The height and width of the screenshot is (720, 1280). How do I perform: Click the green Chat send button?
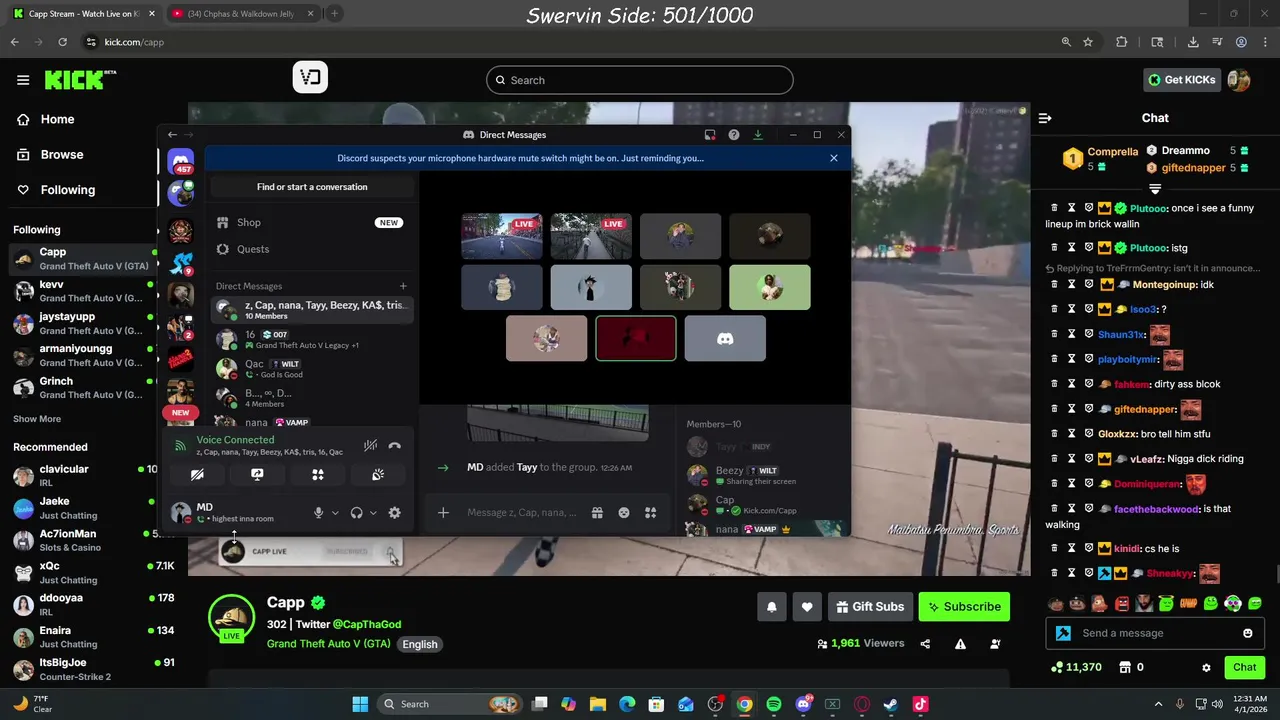[1245, 667]
